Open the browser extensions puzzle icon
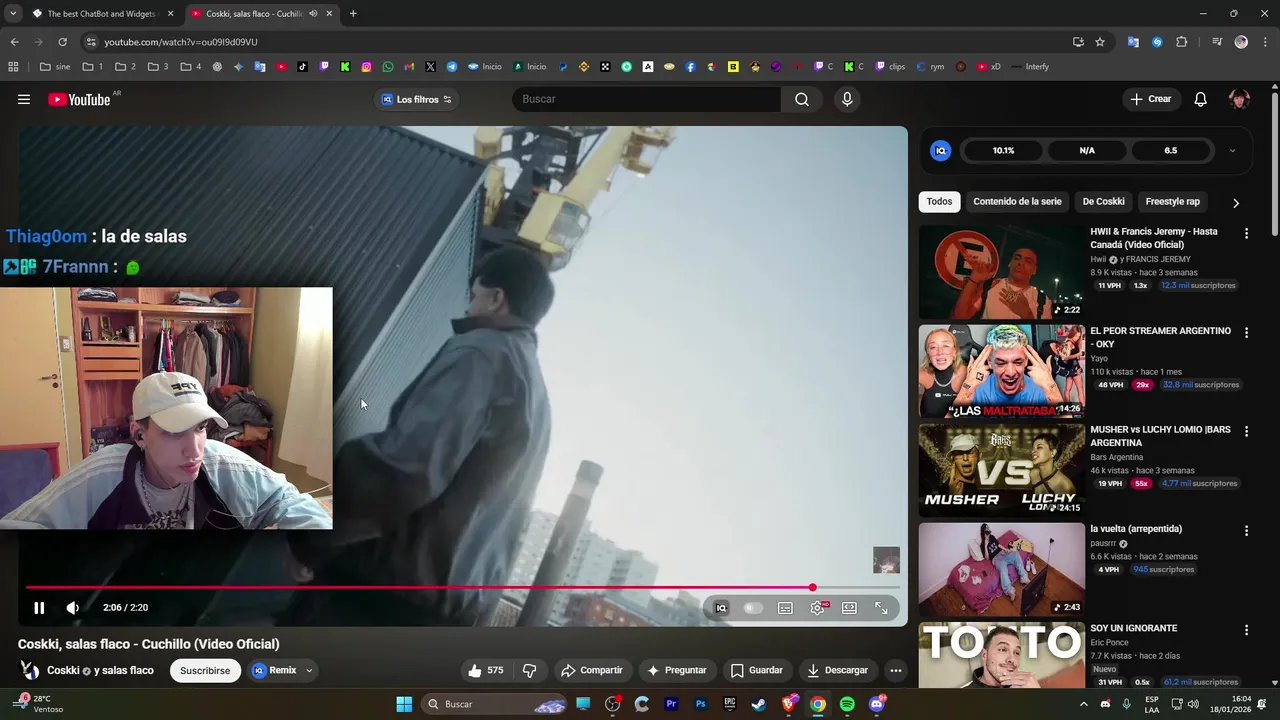1280x720 pixels. 1181,42
